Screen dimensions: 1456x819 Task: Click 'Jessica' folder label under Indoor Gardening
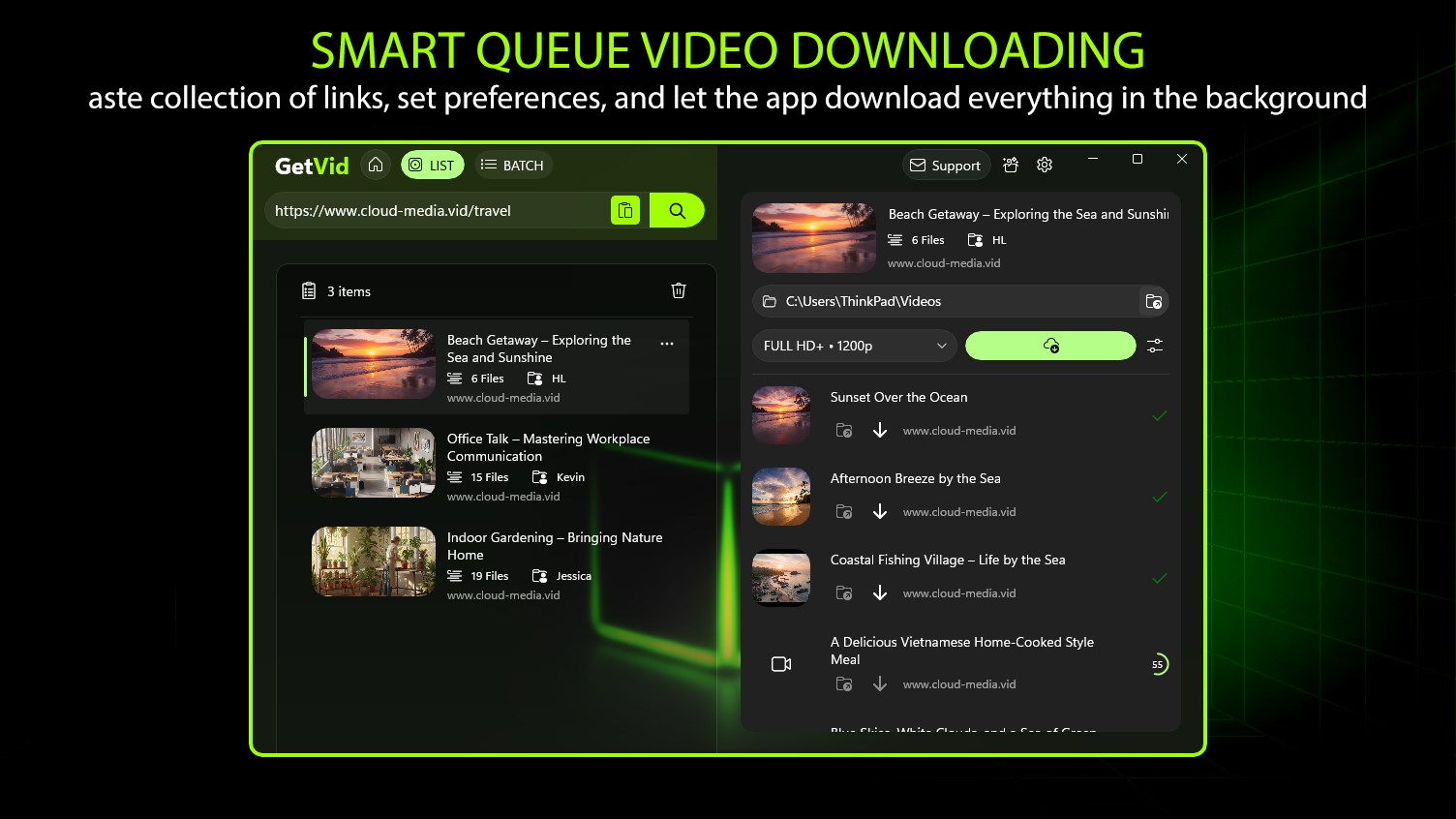(573, 576)
